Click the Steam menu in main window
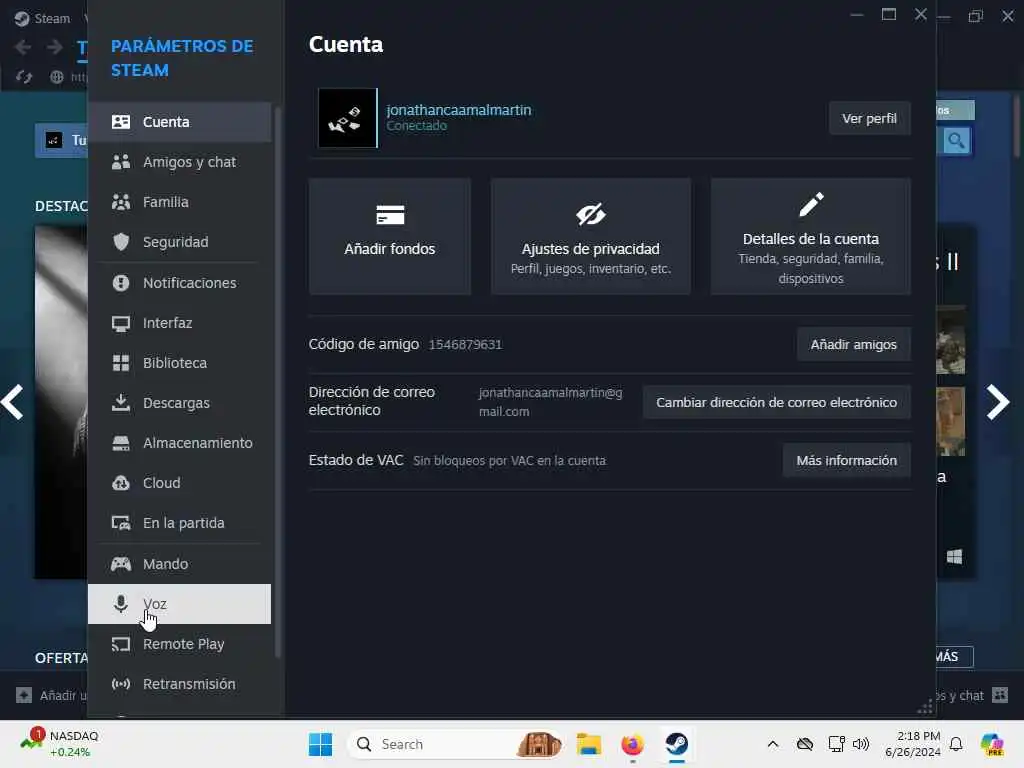1024x768 pixels. 42,18
